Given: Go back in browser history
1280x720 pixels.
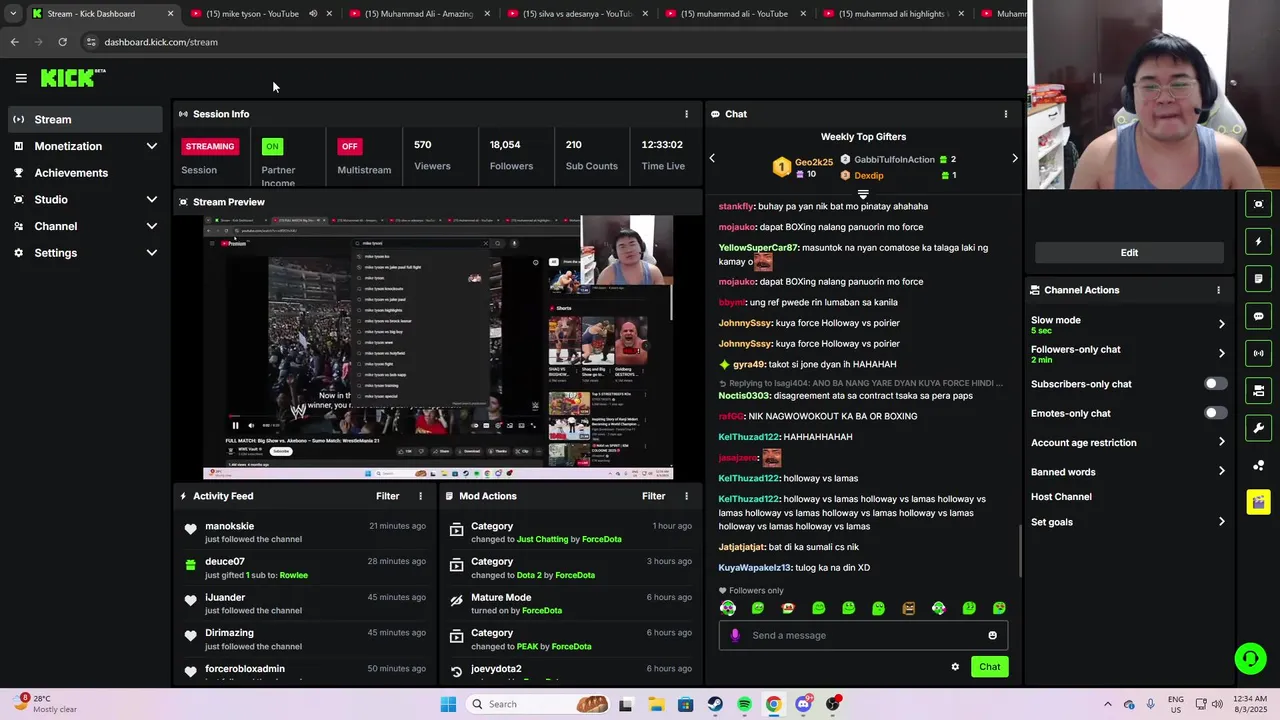Looking at the screenshot, I should 14,42.
